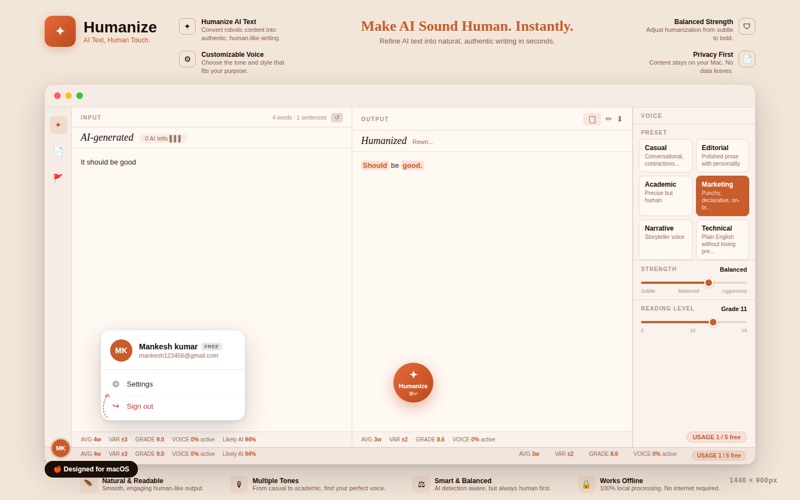This screenshot has width=800, height=500.
Task: Click the 'AI-generated' input heading
Action: (107, 137)
